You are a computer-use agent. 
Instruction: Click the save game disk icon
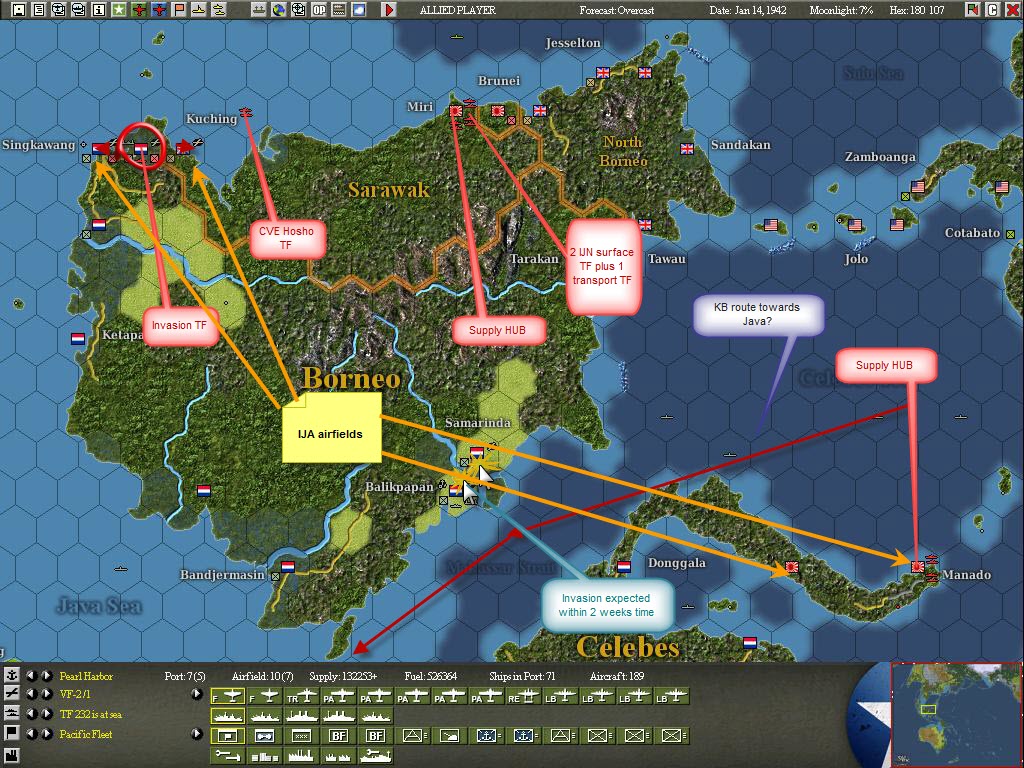coord(18,9)
